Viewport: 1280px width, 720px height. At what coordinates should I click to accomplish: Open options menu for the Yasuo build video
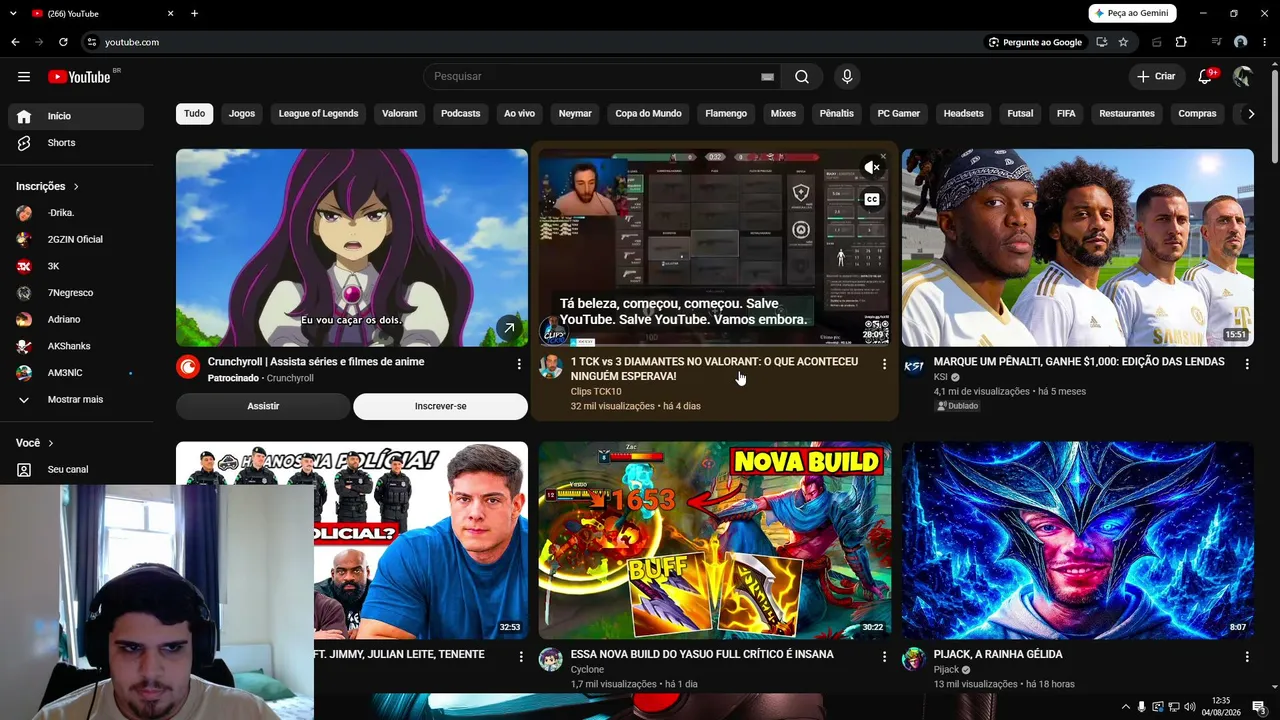pos(884,657)
